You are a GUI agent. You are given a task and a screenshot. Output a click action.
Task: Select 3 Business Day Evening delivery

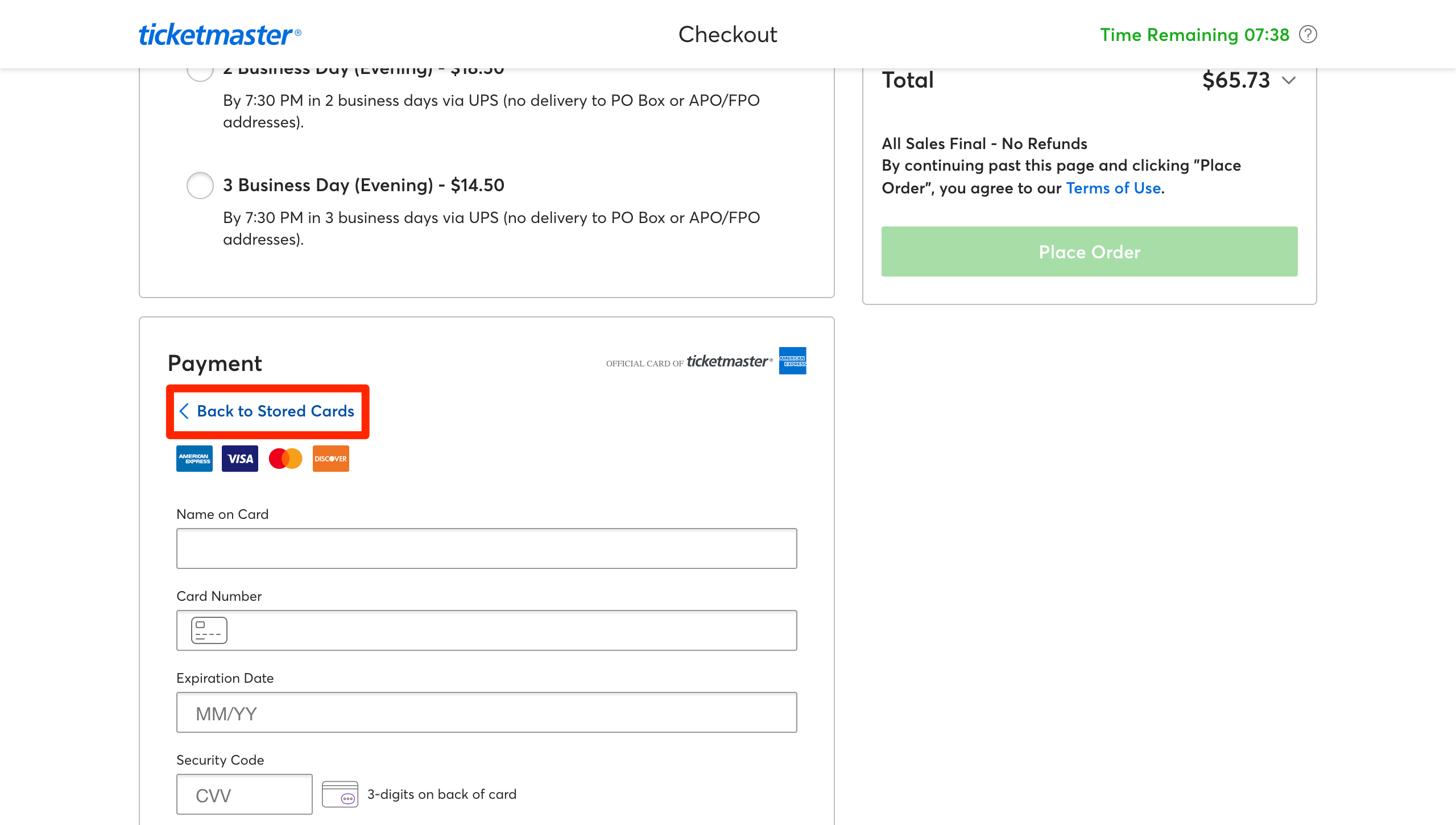[200, 185]
